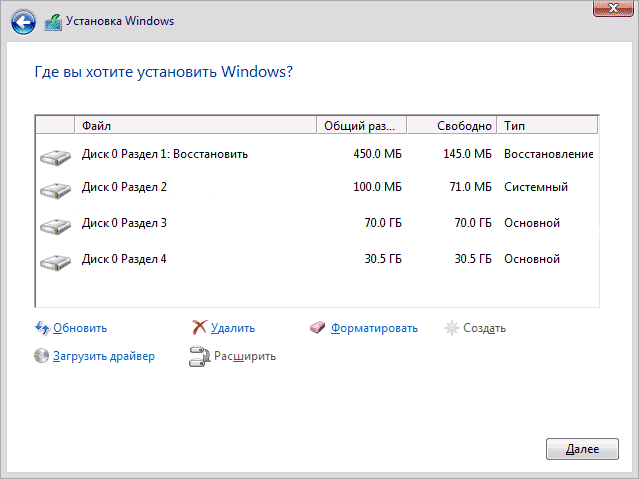Click the Загрузить драйвер disc icon

(41, 356)
